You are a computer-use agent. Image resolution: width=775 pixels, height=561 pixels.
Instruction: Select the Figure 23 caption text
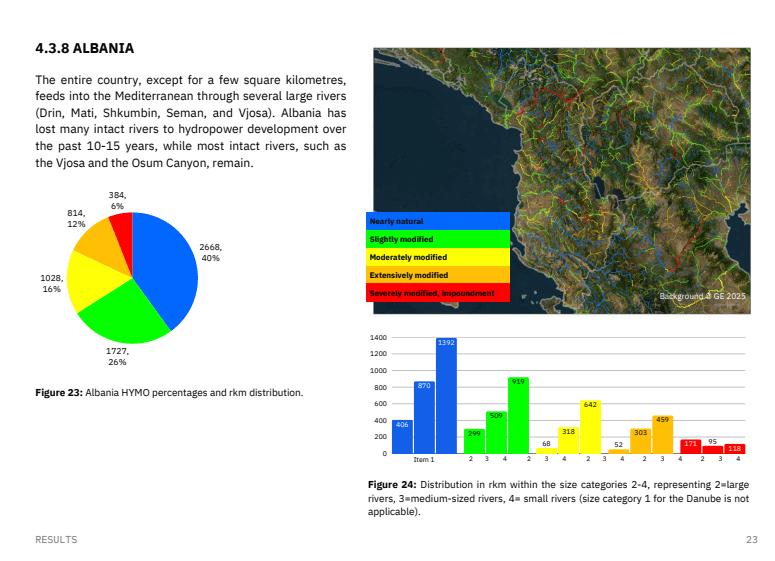(x=168, y=393)
